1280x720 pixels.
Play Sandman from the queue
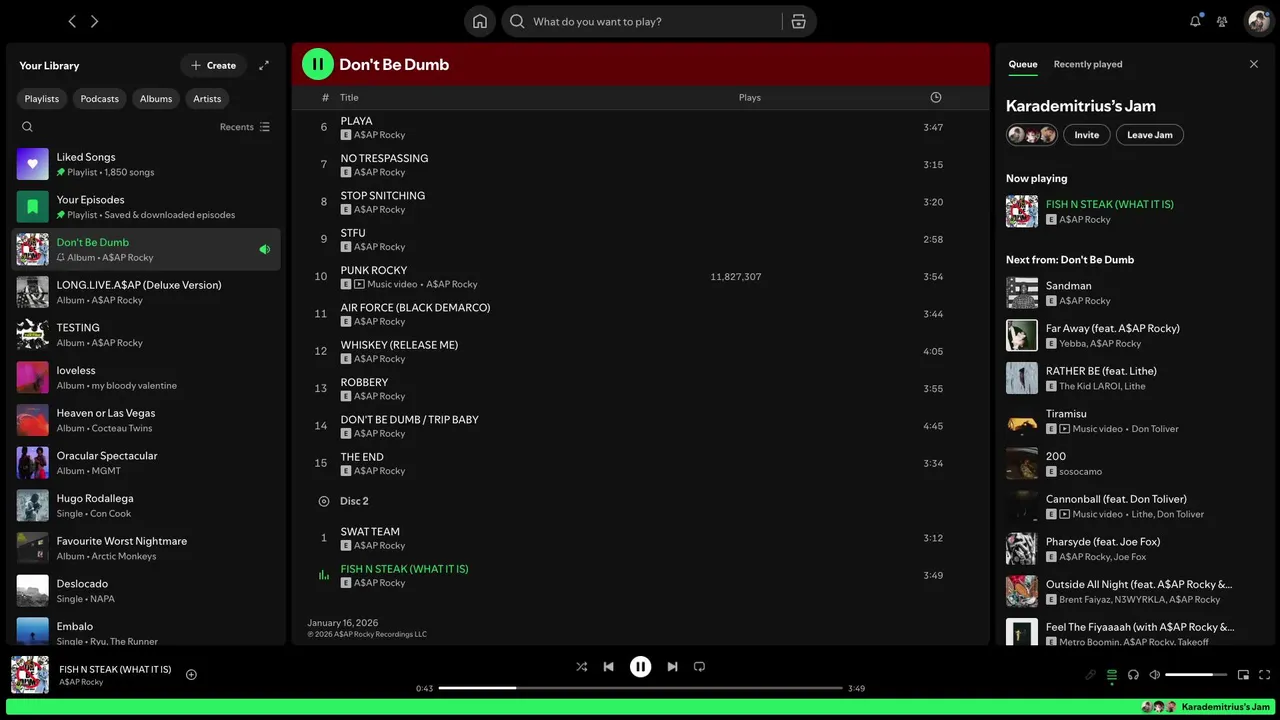[1136, 293]
